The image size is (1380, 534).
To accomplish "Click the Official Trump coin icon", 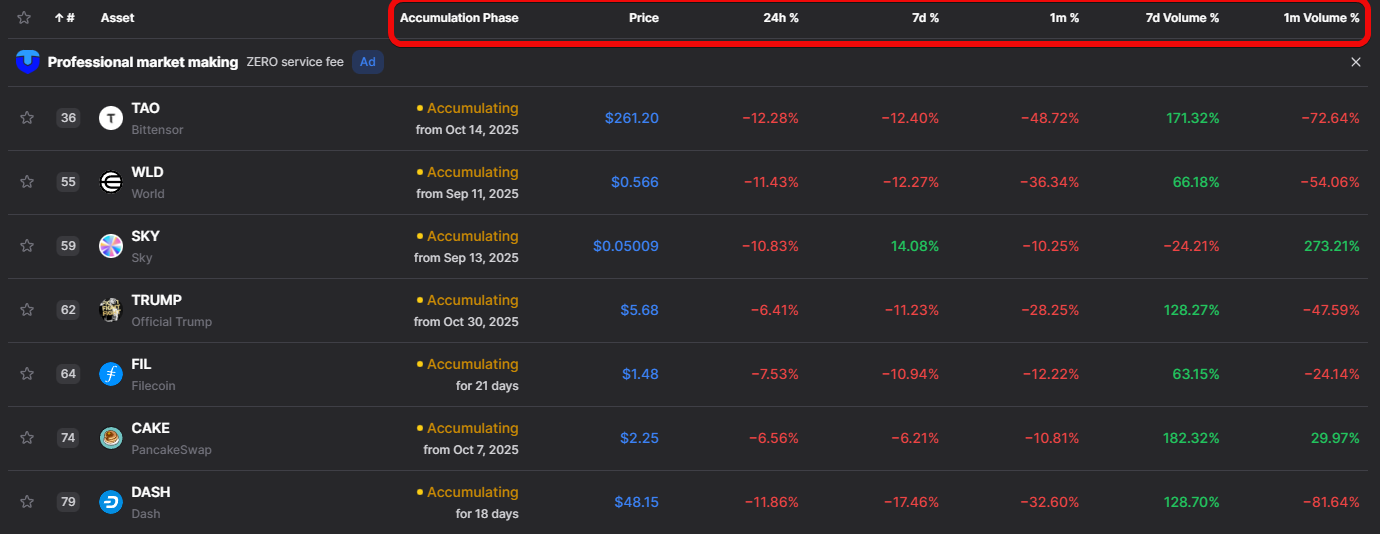I will point(111,310).
